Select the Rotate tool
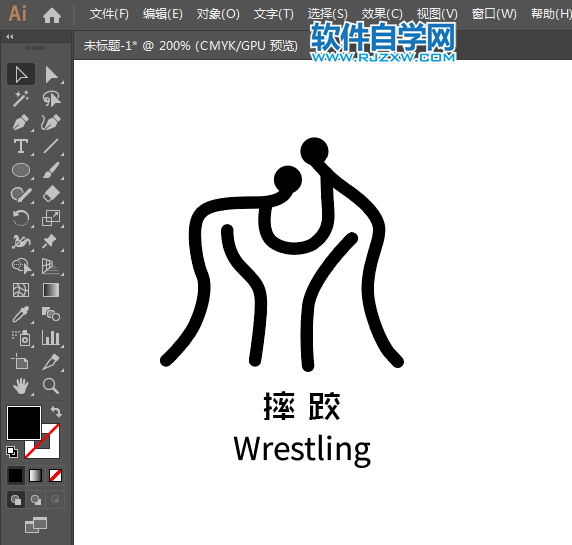This screenshot has height=545, width=572. (21, 218)
